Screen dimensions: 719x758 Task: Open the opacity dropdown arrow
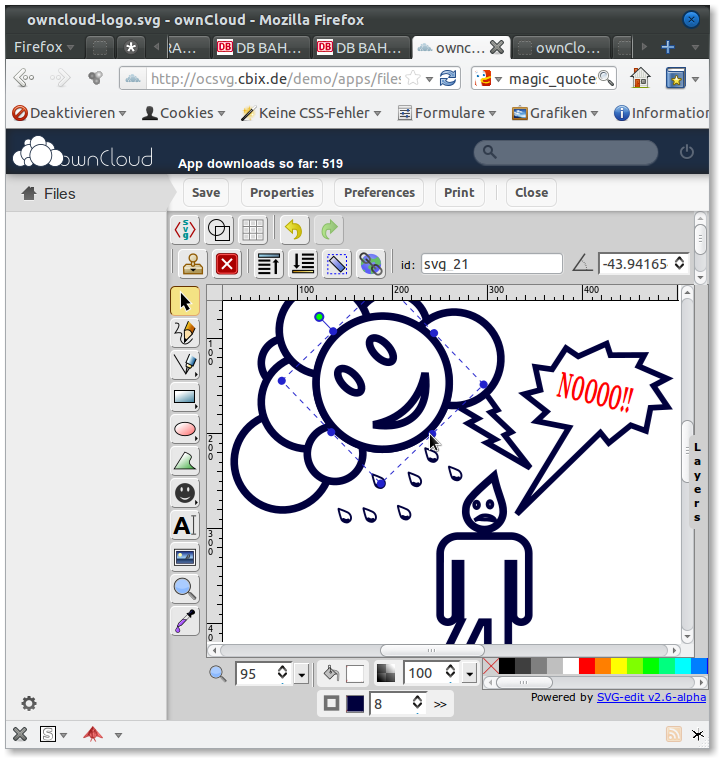tap(470, 673)
